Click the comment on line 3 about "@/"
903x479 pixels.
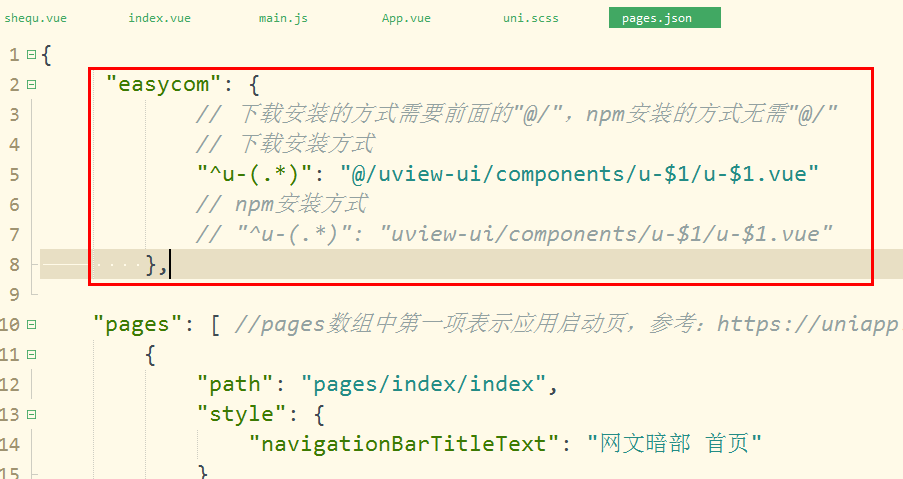point(516,114)
